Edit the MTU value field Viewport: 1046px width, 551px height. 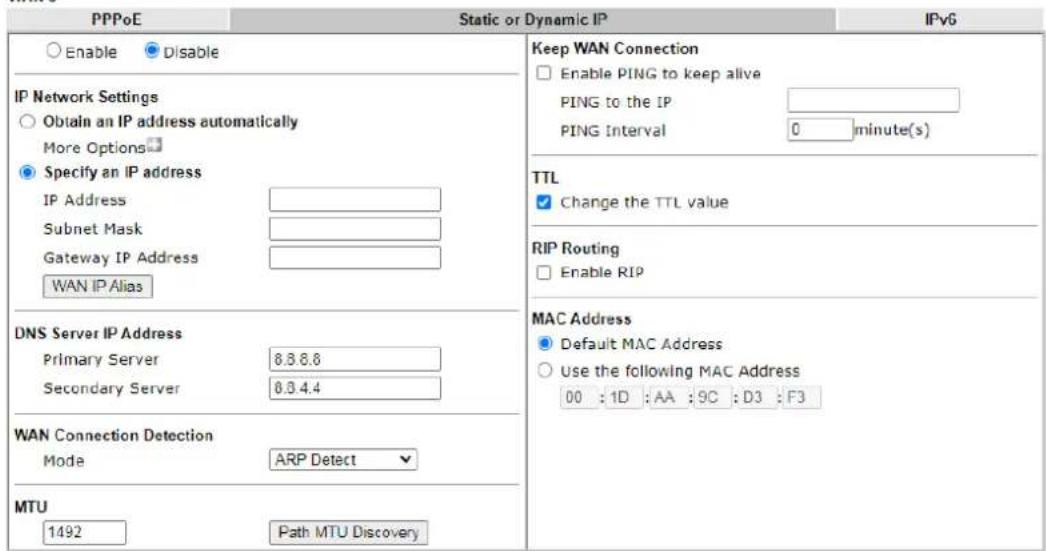pyautogui.click(x=85, y=532)
